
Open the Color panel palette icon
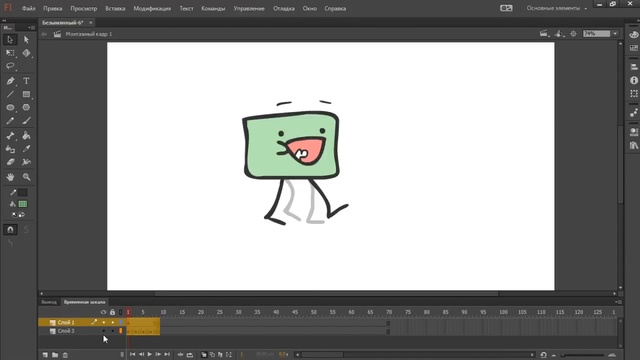pos(633,35)
